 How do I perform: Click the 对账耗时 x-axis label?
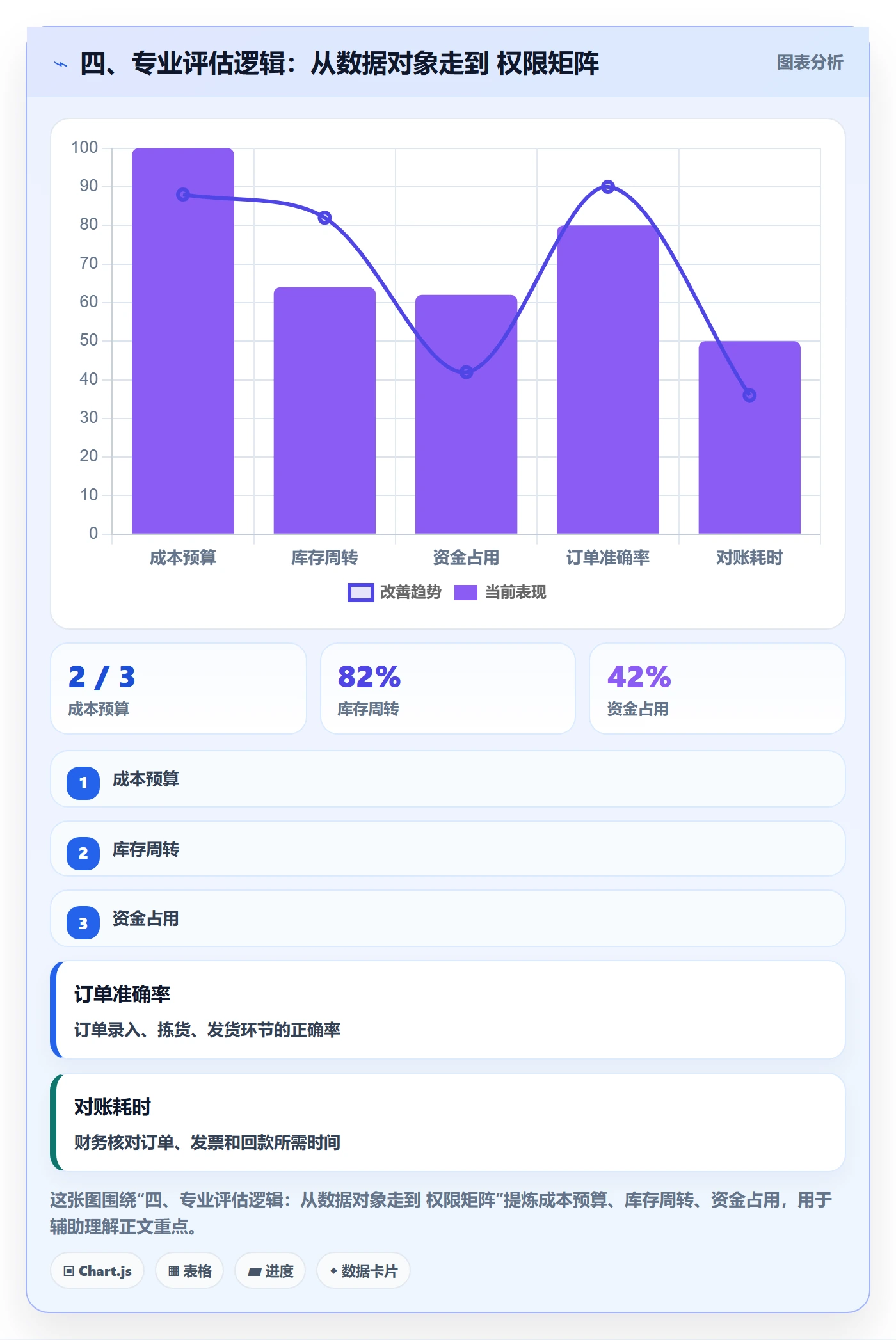pos(749,558)
